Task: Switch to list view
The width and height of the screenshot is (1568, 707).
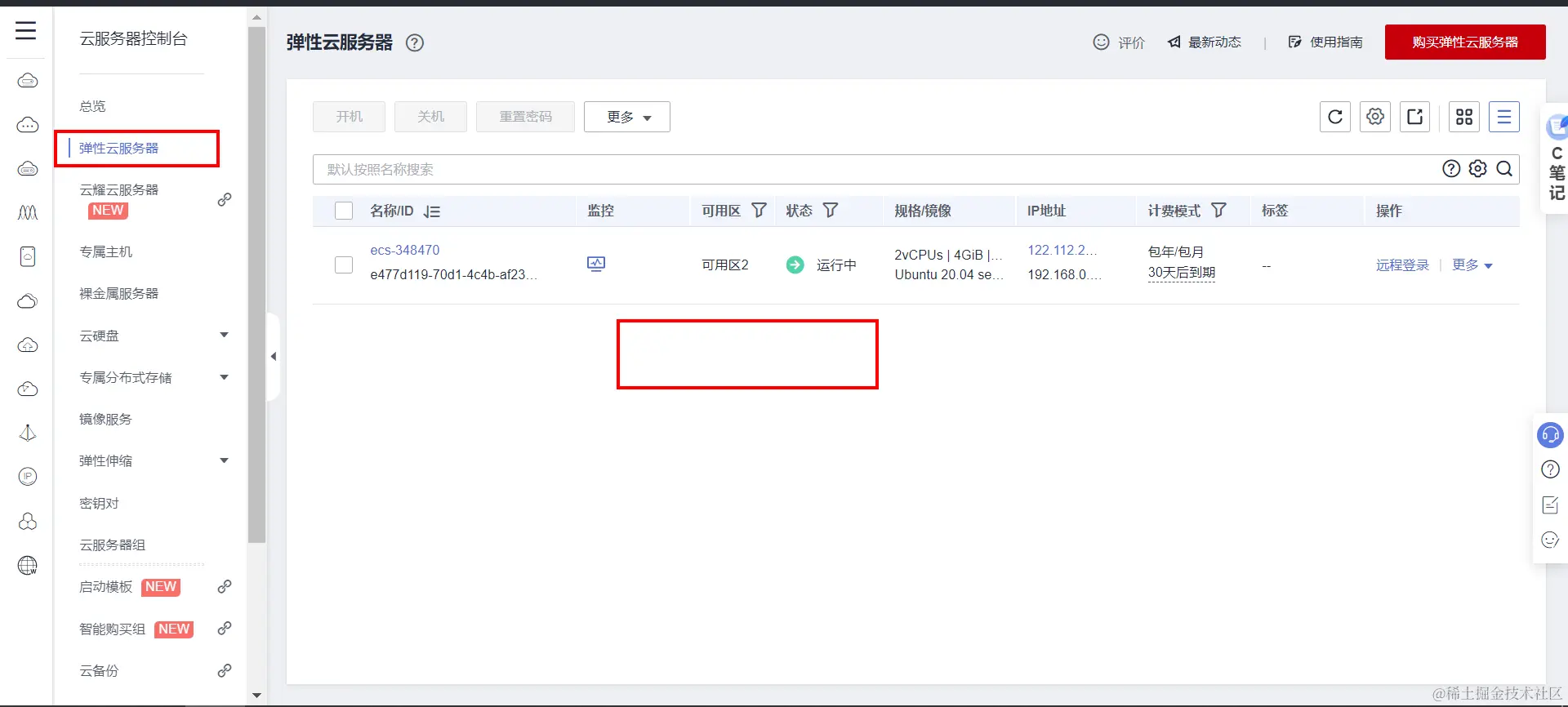Action: pyautogui.click(x=1504, y=117)
